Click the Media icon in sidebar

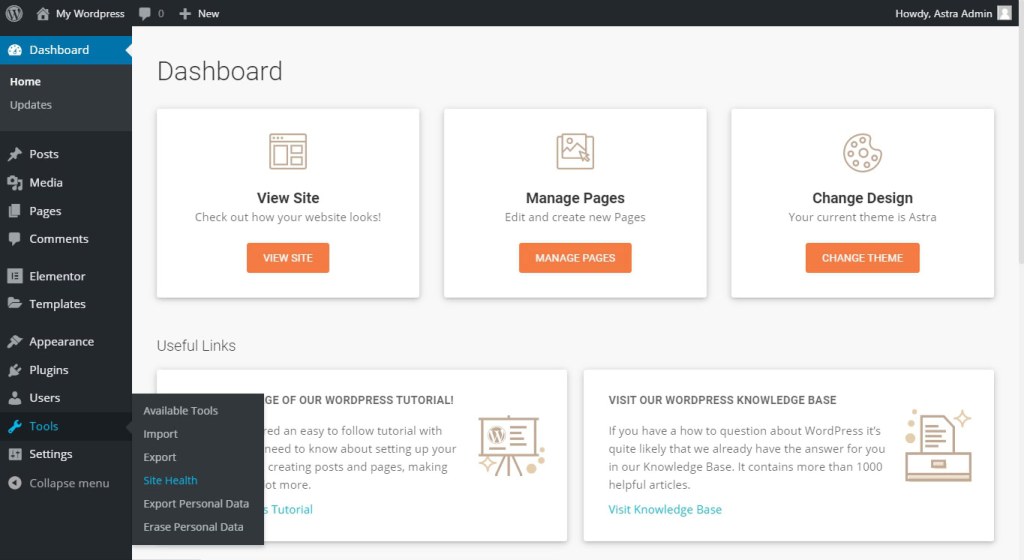[15, 183]
